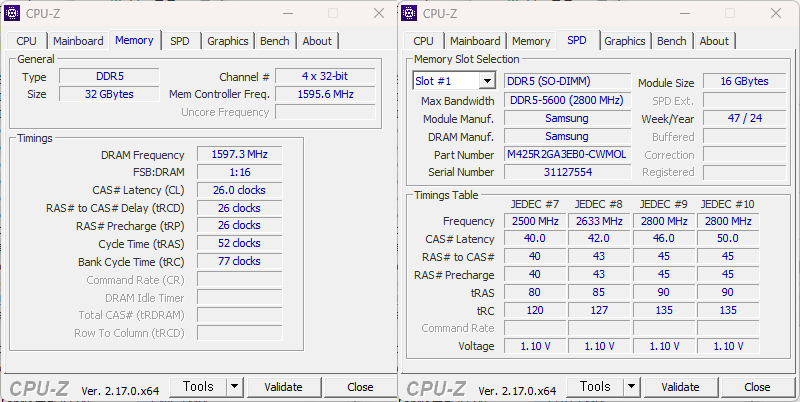Image resolution: width=800 pixels, height=402 pixels.
Task: Click the DRAM Frequency value field
Action: (239, 155)
